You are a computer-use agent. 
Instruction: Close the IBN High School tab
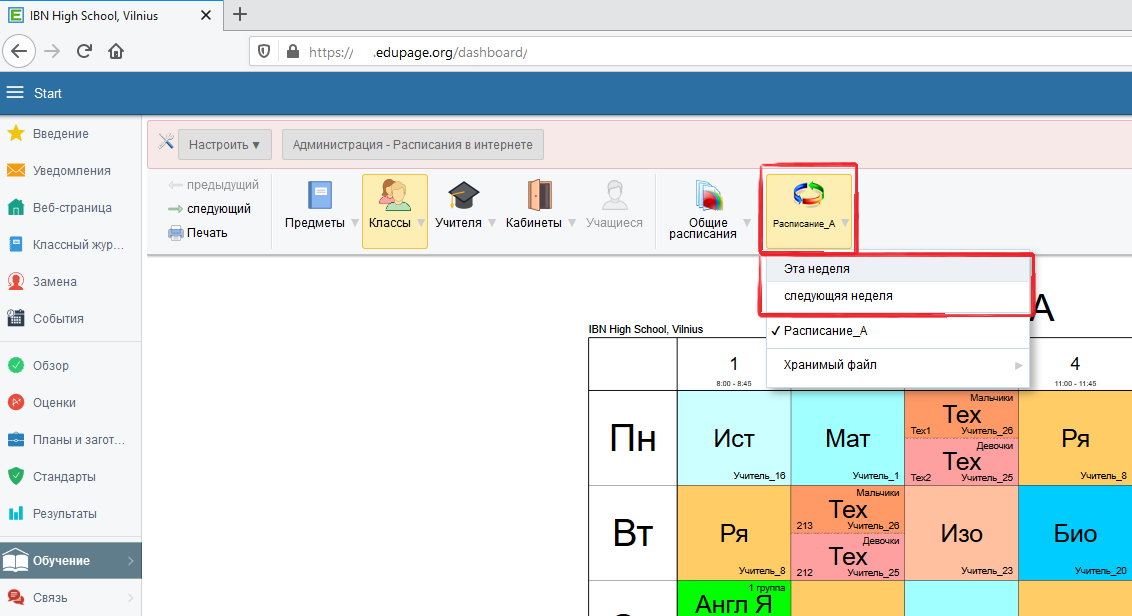click(206, 15)
